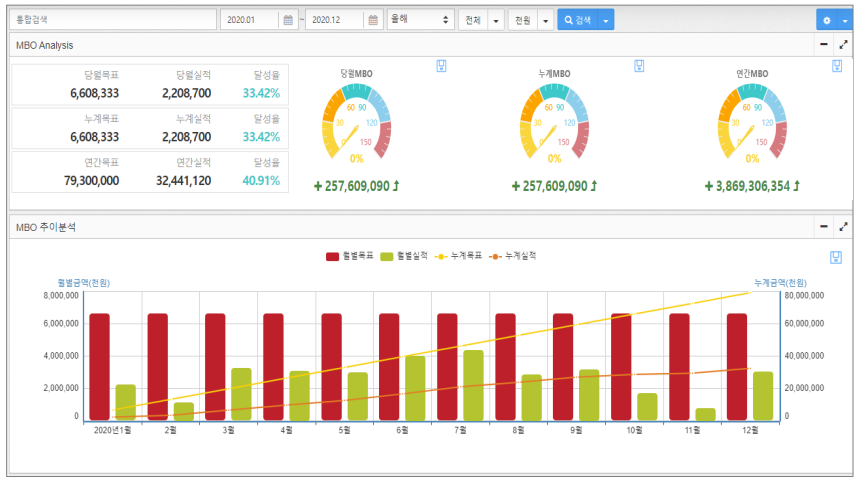The width and height of the screenshot is (856, 483).
Task: Click the blue 검색 search button
Action: click(578, 20)
